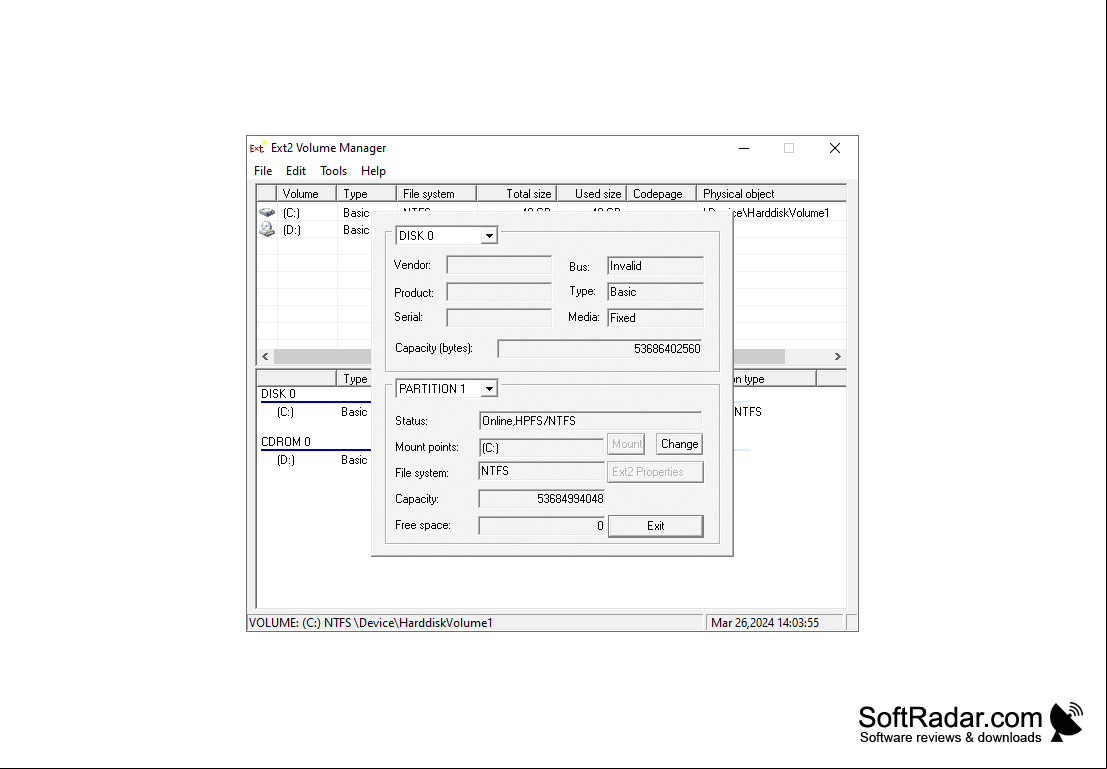1107x769 pixels.
Task: Click the Bus field showing Invalid
Action: 655,266
